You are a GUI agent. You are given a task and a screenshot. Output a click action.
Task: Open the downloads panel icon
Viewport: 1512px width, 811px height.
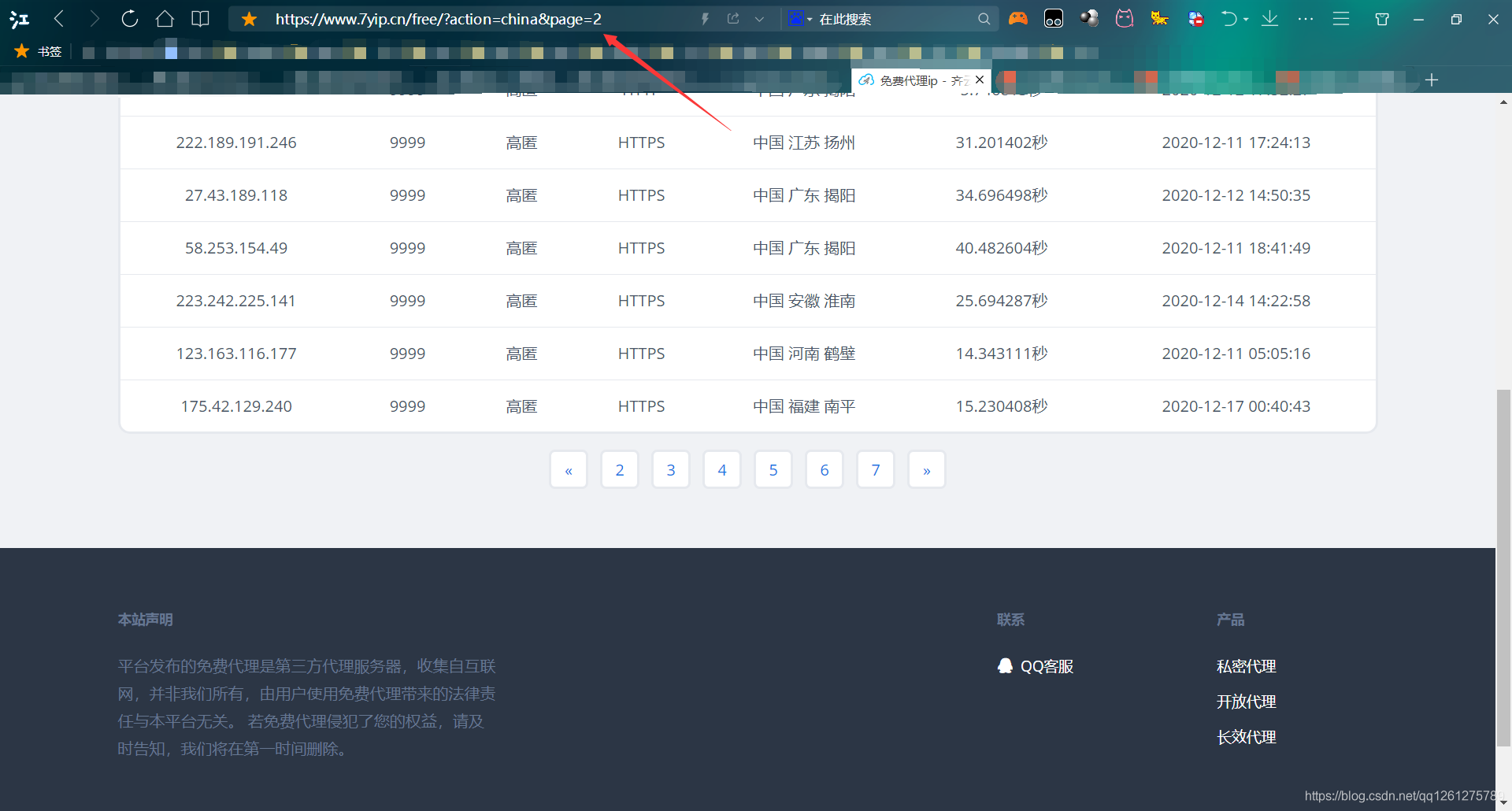tap(1269, 18)
